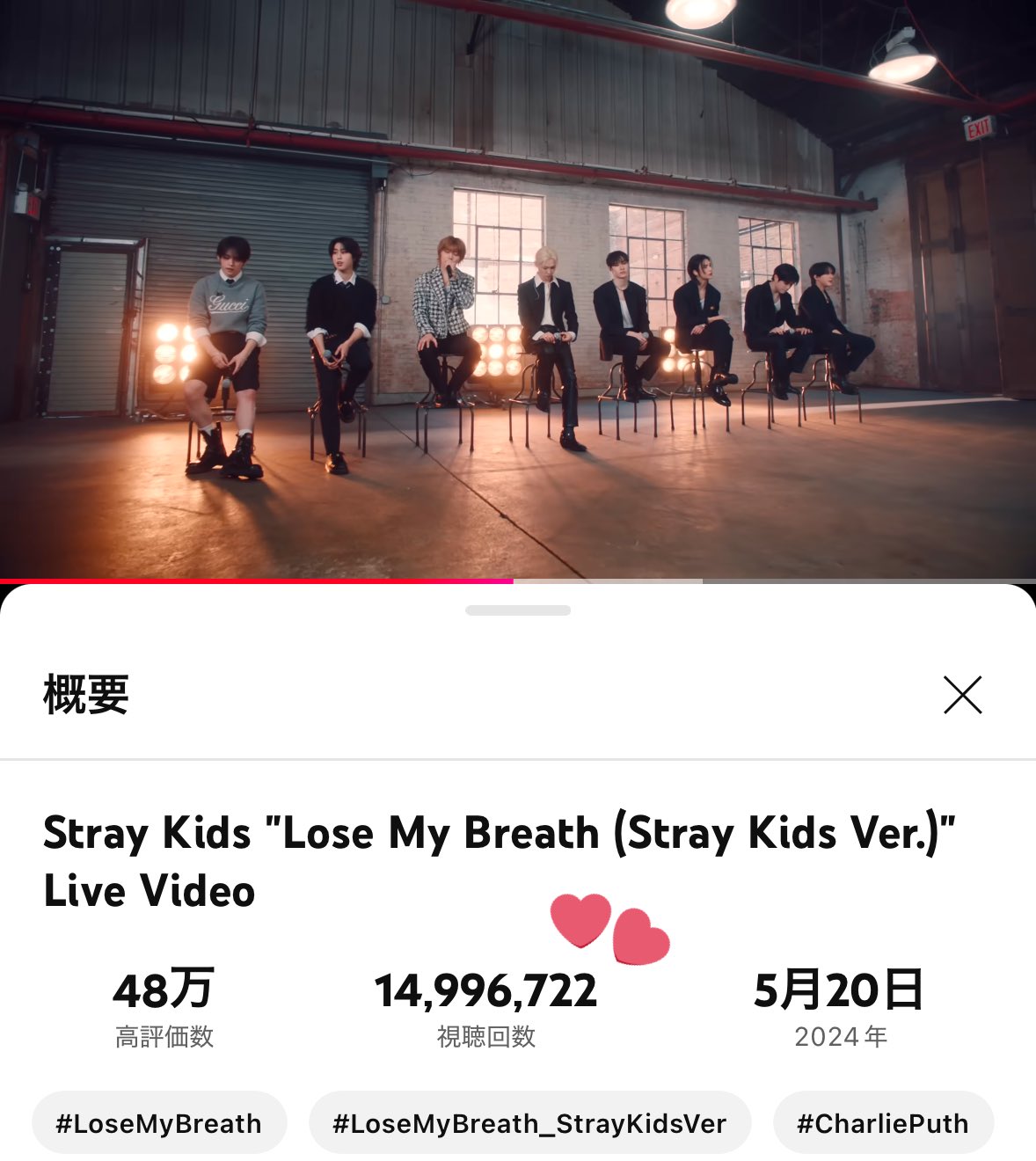Open the #LoseMyBreath_StrayKidsVer hashtag
The height and width of the screenshot is (1161, 1036).
point(529,1122)
